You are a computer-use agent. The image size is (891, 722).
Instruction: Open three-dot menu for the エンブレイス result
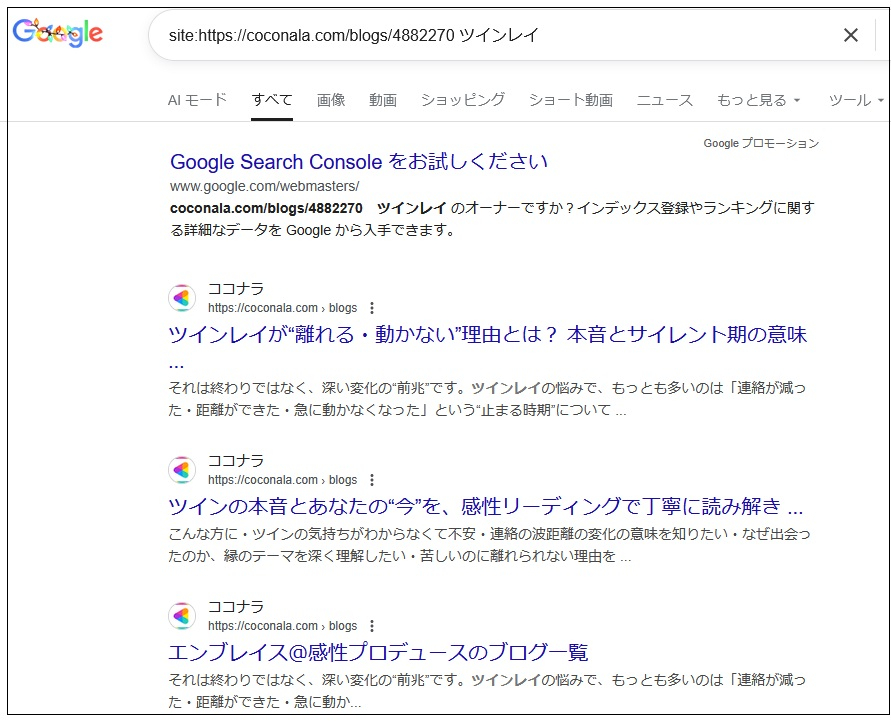click(x=372, y=626)
